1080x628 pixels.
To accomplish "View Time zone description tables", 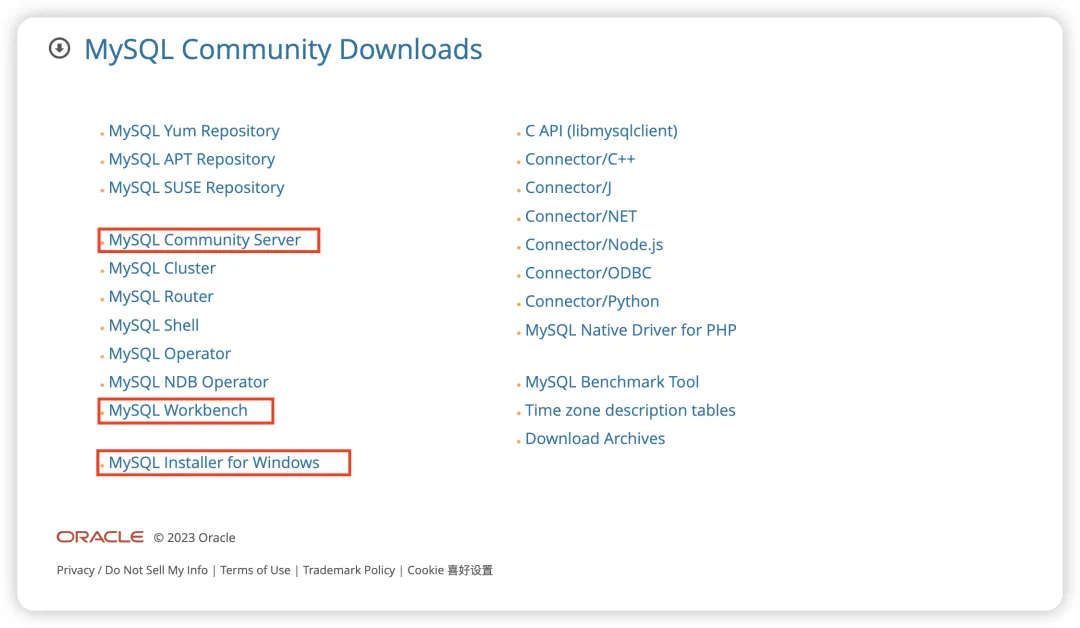I will tap(630, 410).
